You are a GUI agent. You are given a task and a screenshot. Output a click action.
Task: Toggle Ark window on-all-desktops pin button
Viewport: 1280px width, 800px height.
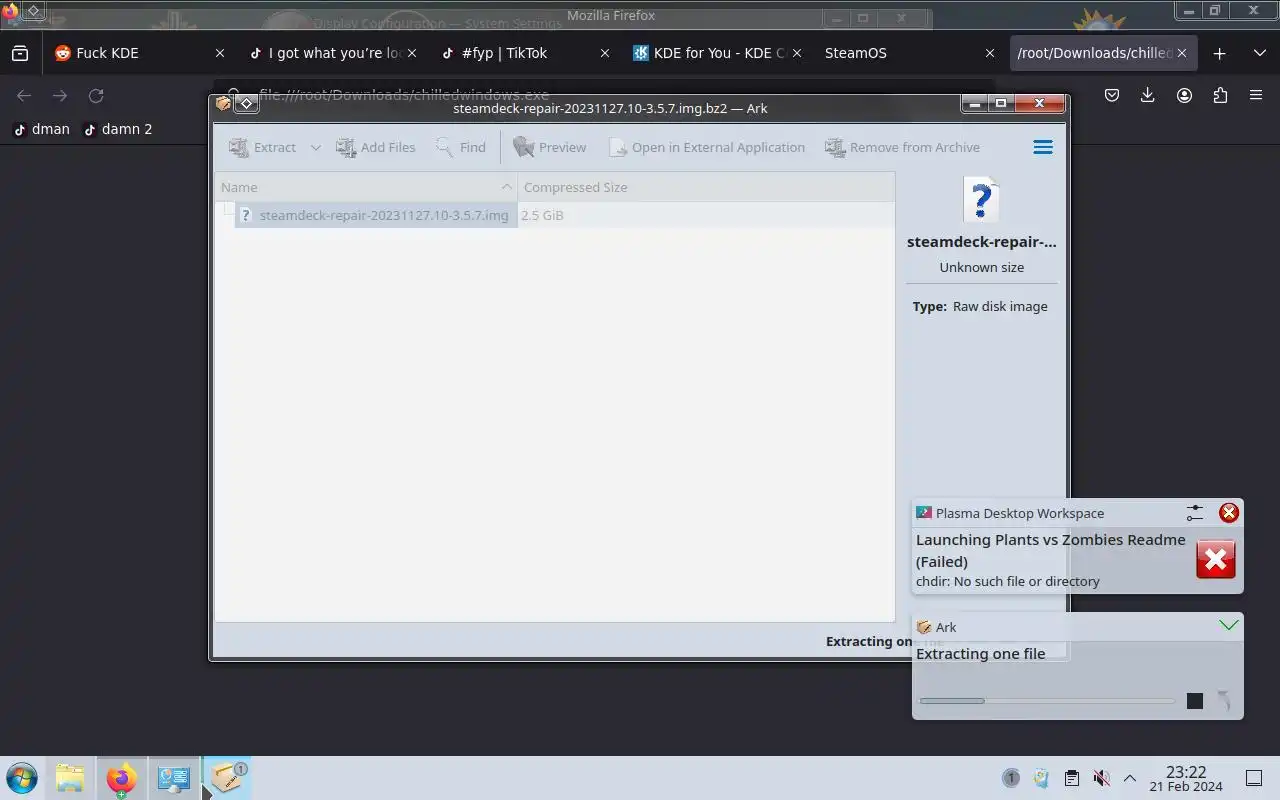coord(246,103)
